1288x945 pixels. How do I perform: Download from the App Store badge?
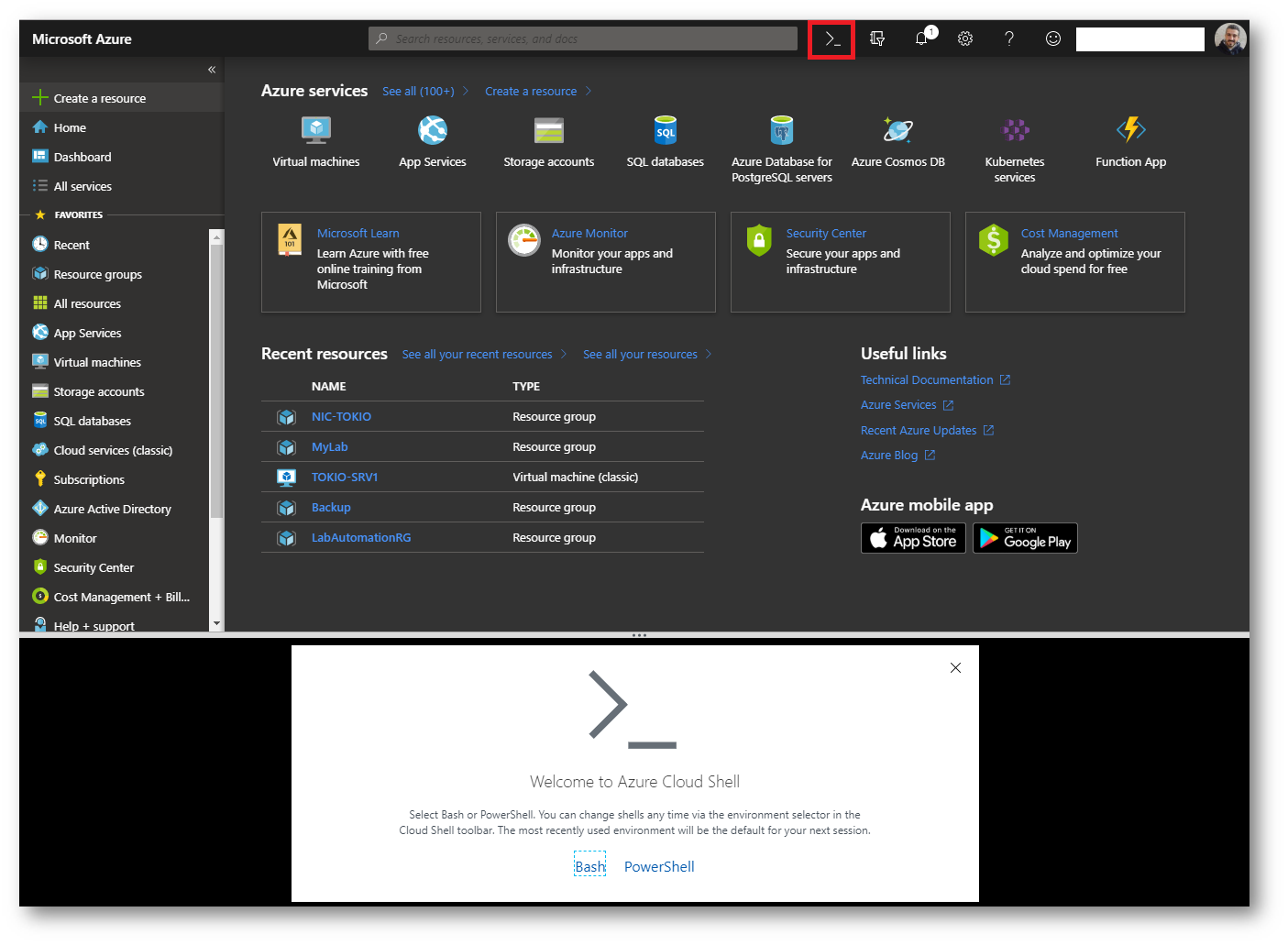tap(913, 538)
